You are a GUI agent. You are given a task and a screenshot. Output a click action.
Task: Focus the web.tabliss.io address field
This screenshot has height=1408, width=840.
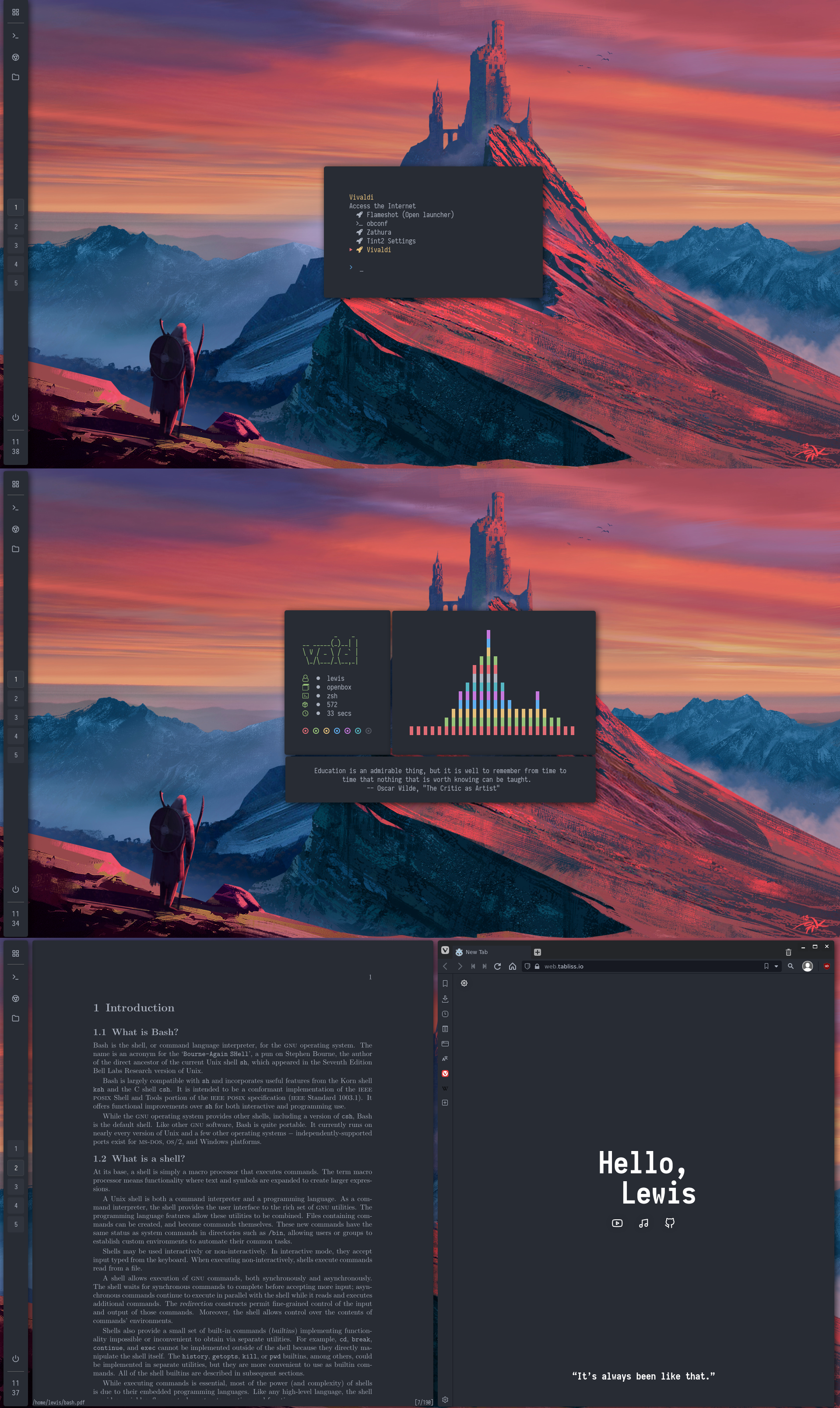(x=651, y=966)
